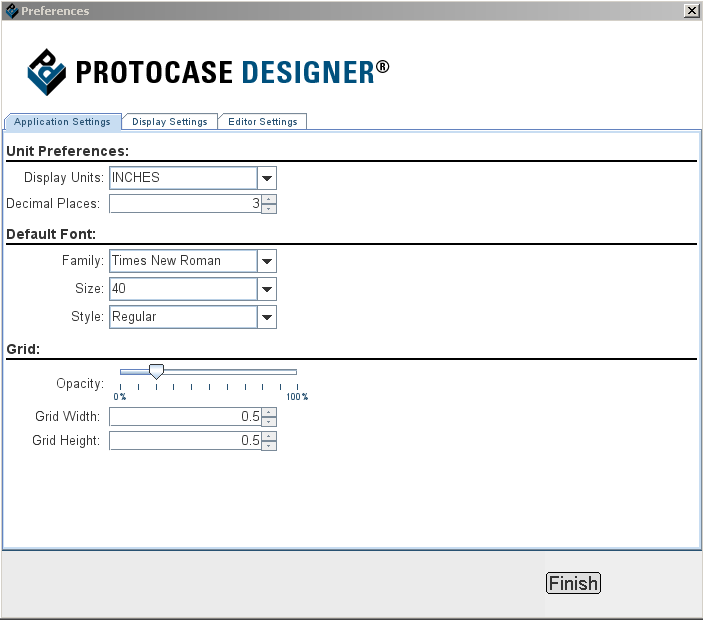
Task: Expand the font Style dropdown
Action: coord(267,317)
